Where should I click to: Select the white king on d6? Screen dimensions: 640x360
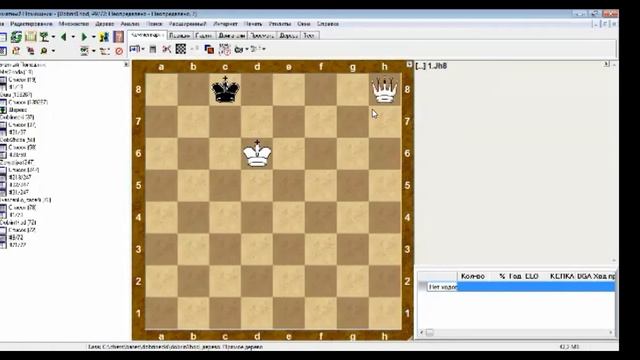pyautogui.click(x=257, y=153)
